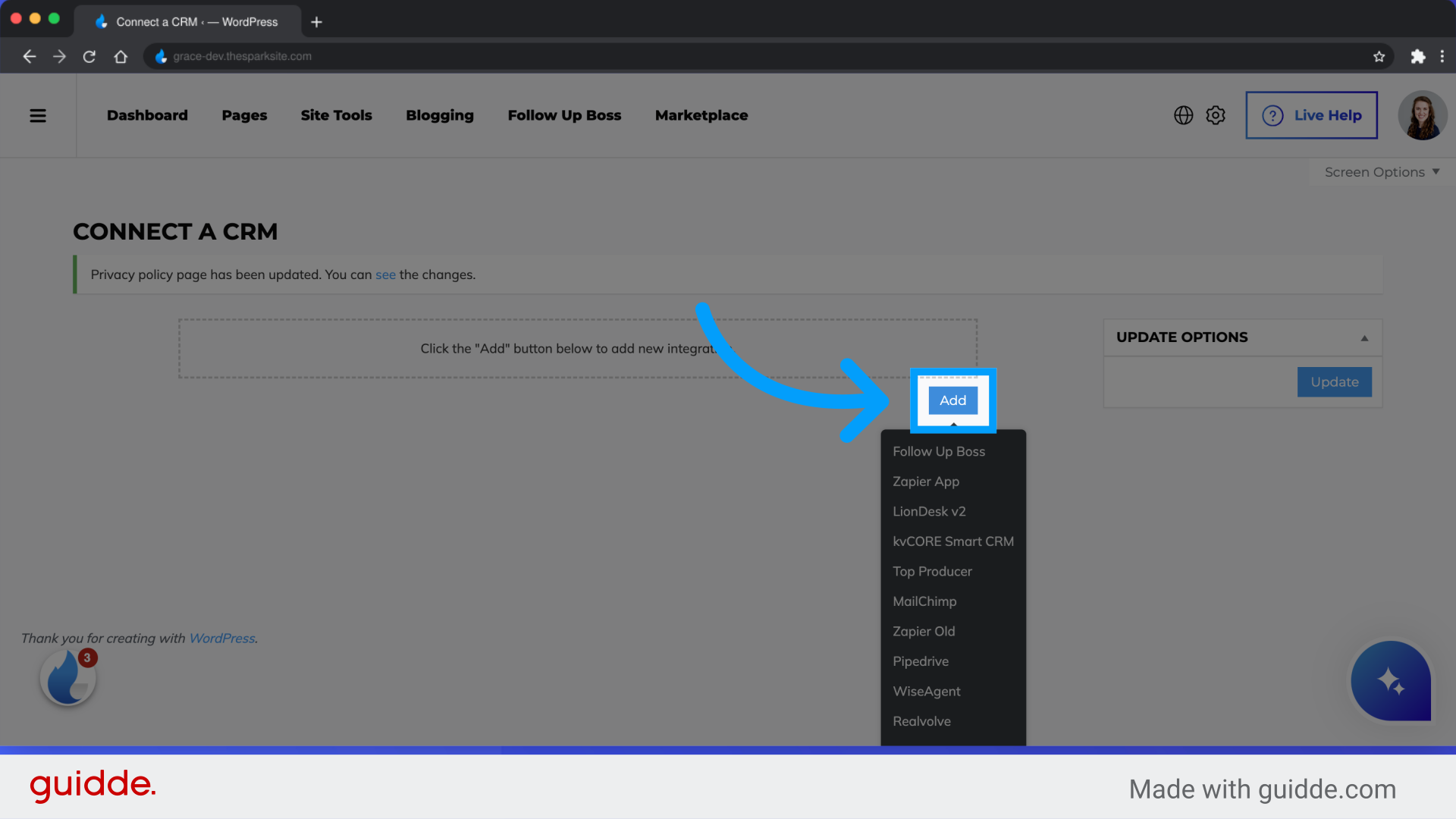Click the browser home icon

121,56
